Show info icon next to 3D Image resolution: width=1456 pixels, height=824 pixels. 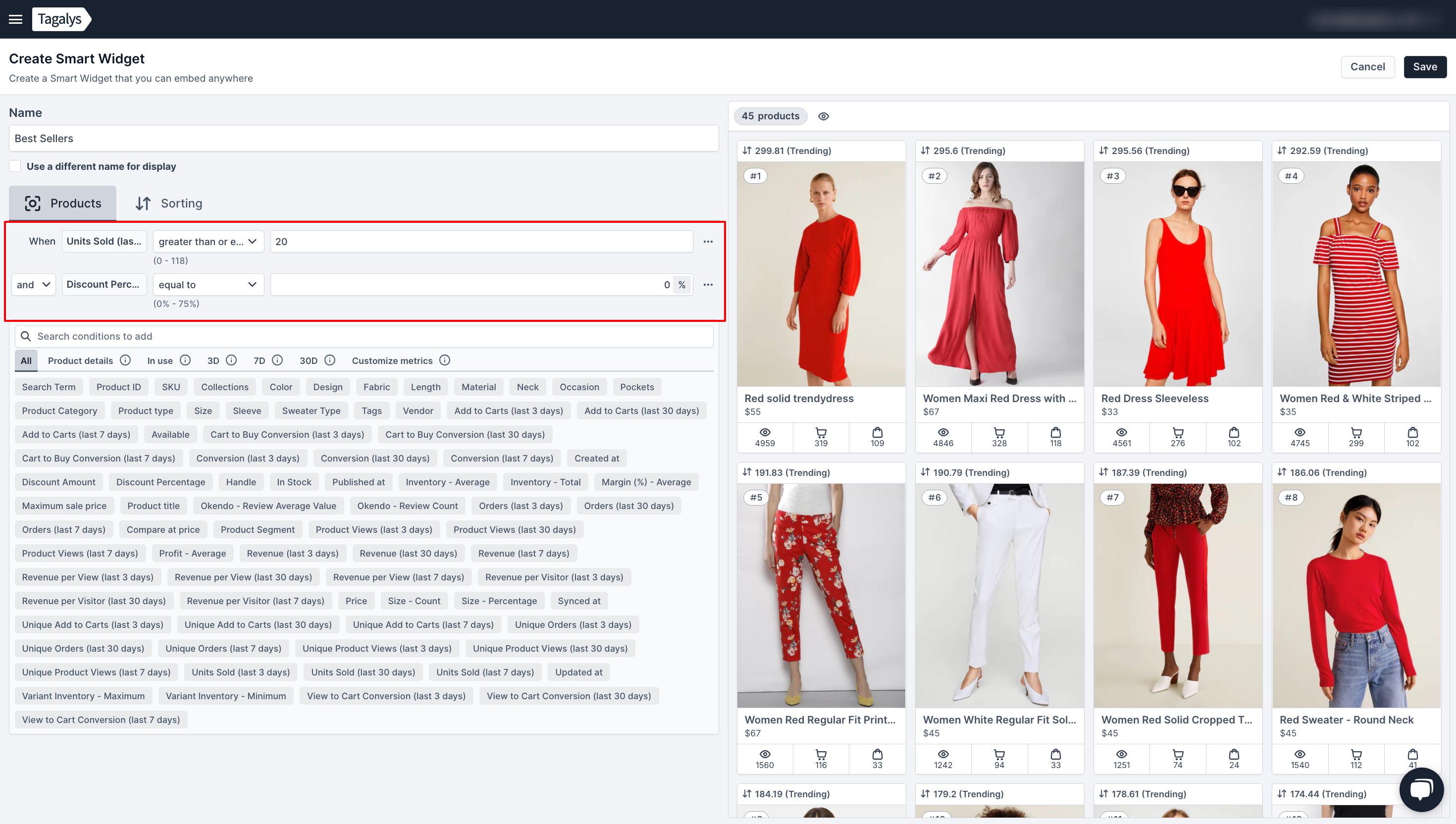point(231,360)
